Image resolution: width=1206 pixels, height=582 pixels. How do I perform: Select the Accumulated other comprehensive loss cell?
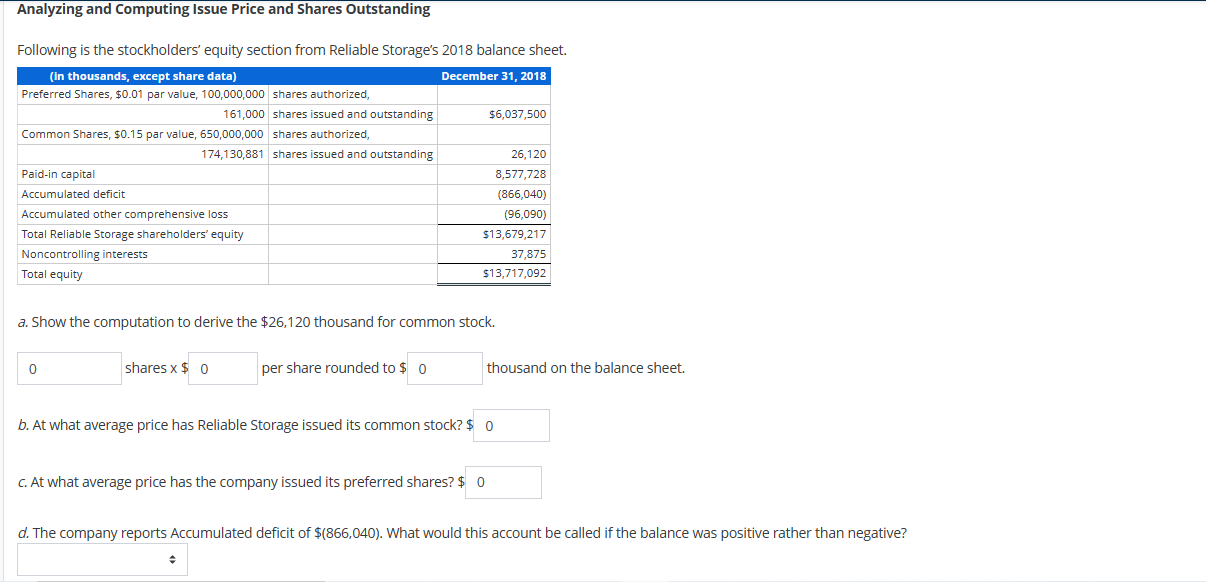pos(141,214)
